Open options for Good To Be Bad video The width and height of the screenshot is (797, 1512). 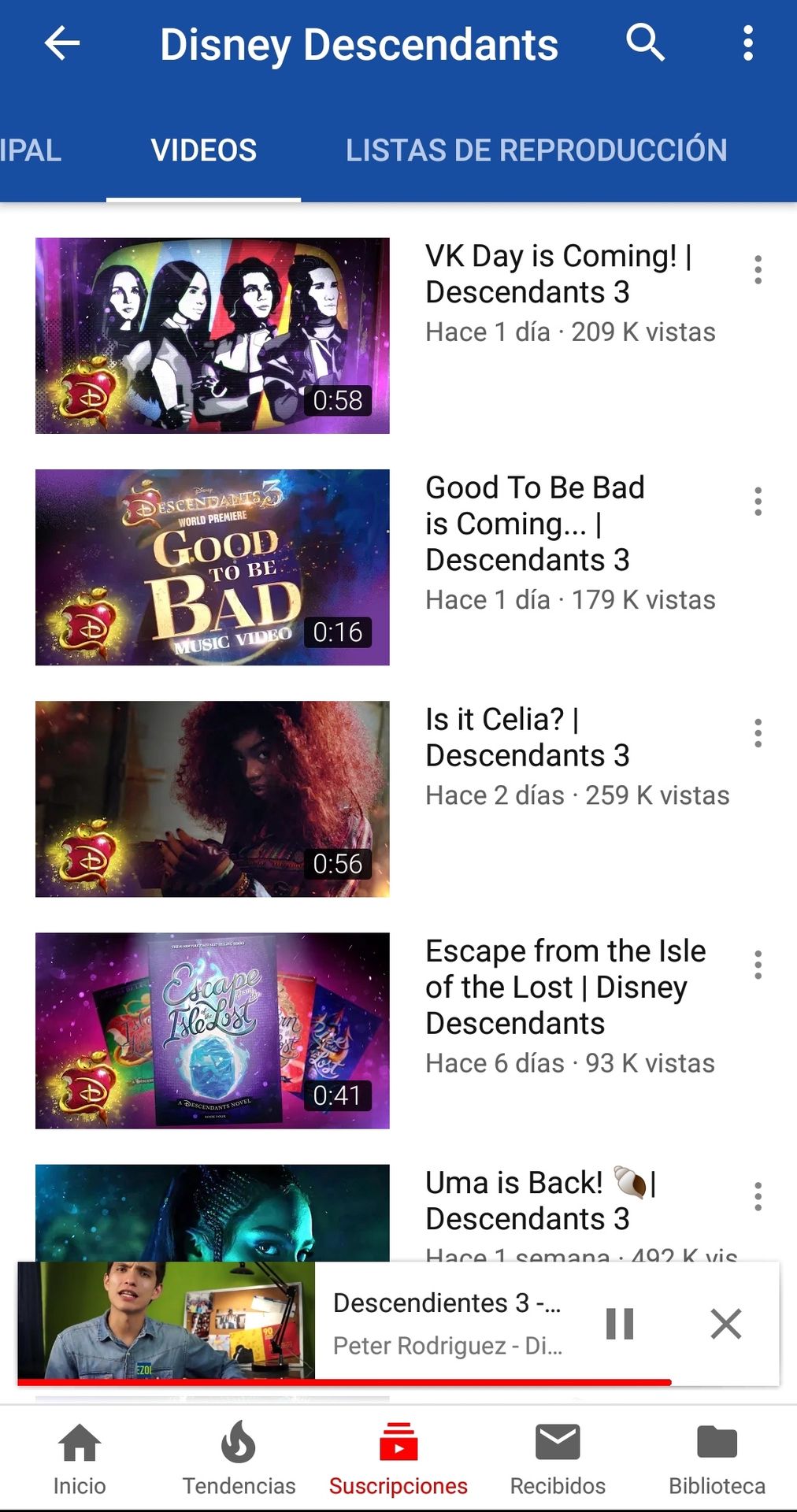click(758, 502)
